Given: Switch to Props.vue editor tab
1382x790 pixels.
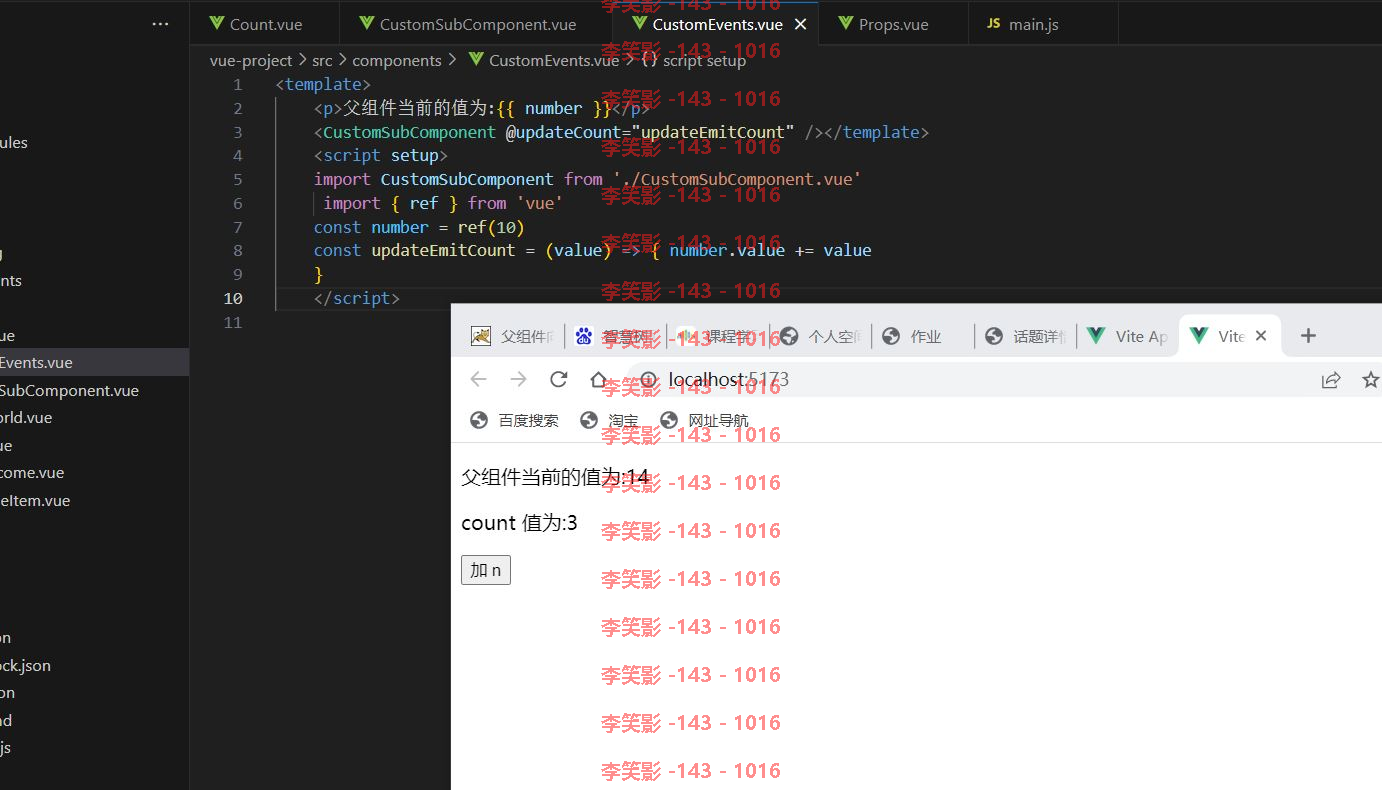Looking at the screenshot, I should [x=893, y=24].
